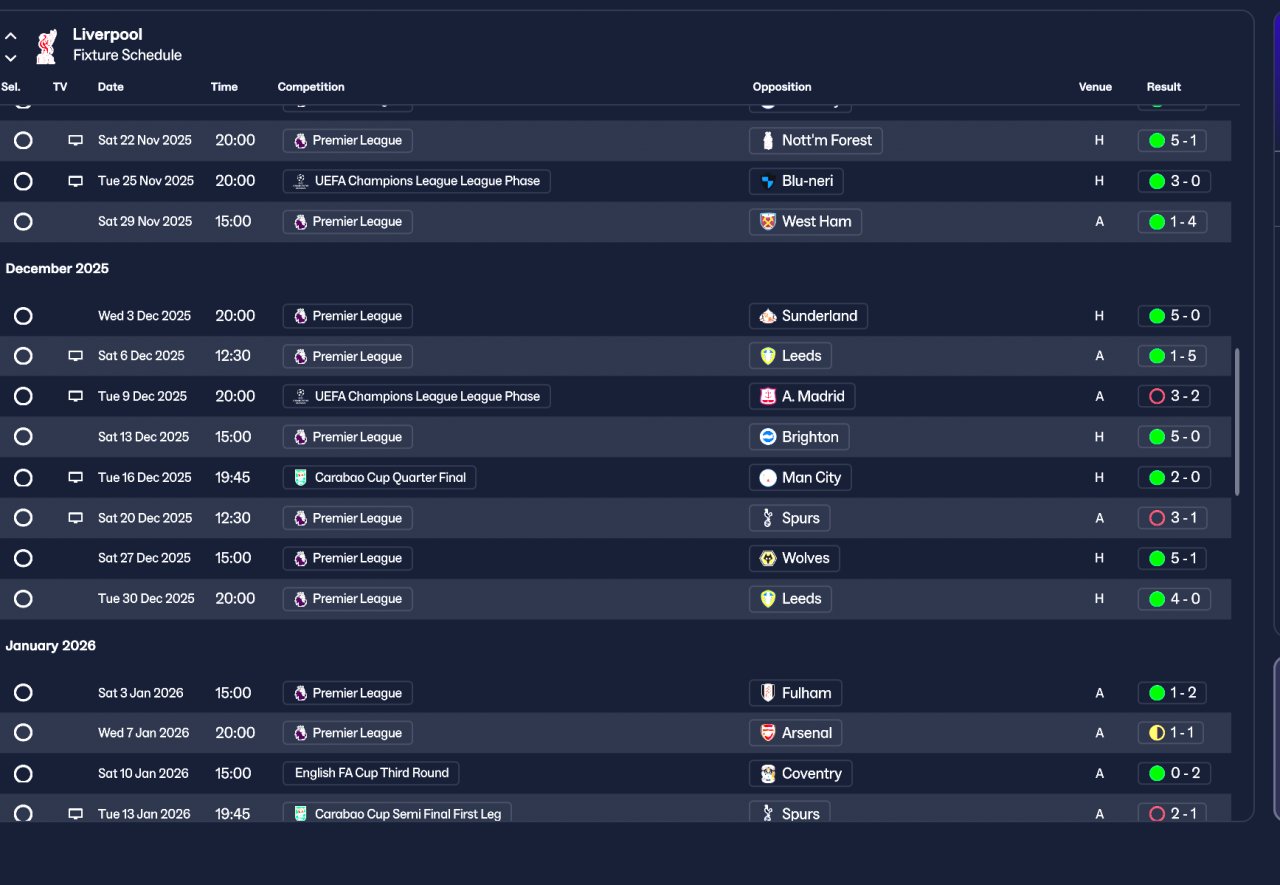Open UEFA Champions League League Phase on Tue 9 Dec
Viewport: 1280px width, 885px height.
417,397
